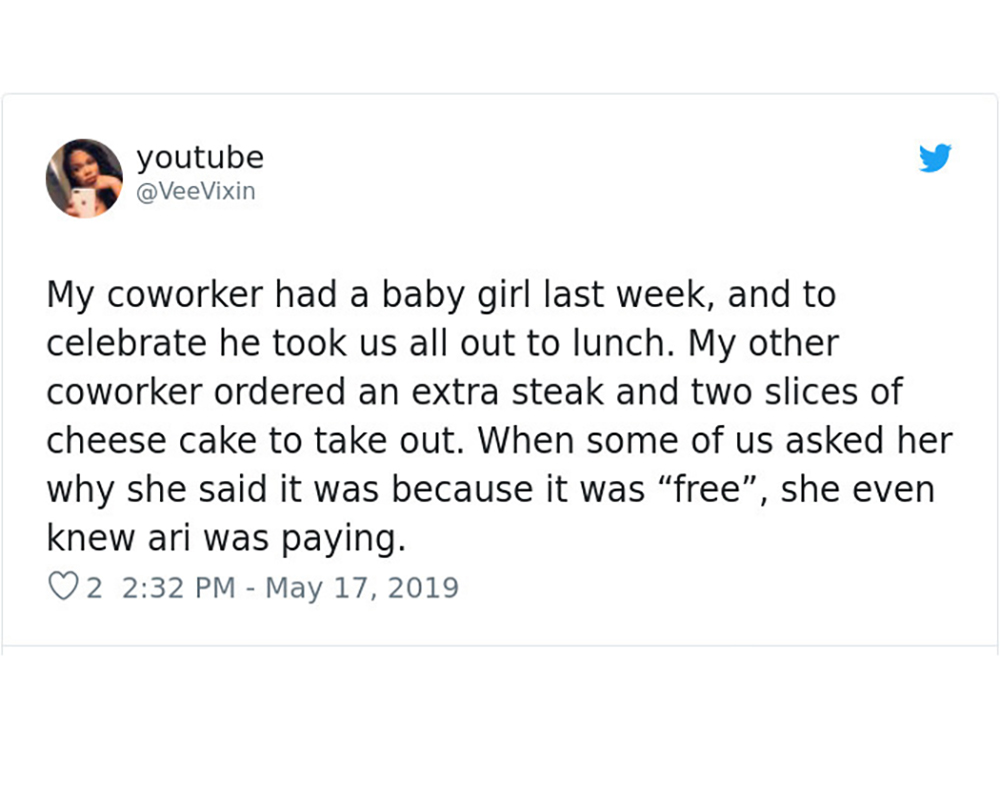Click the 2:32 PM timestamp
1000x800 pixels.
pos(178,586)
